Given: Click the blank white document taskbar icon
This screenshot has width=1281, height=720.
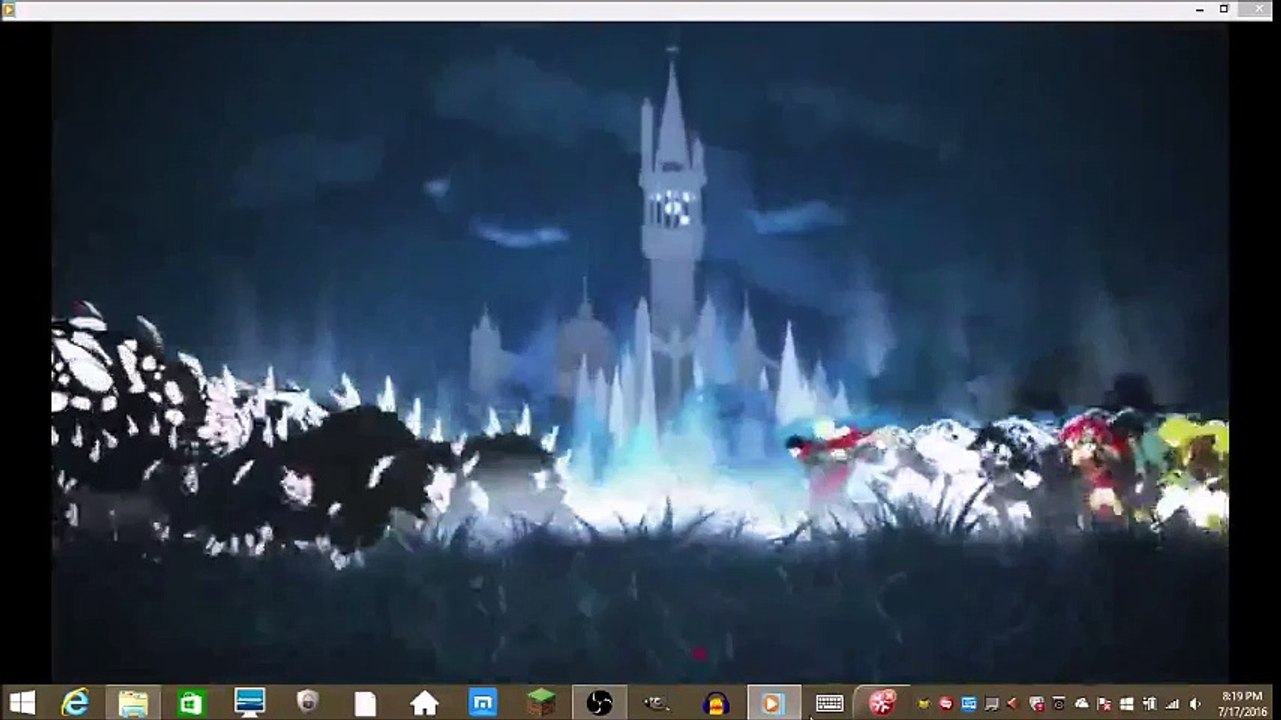Looking at the screenshot, I should pyautogui.click(x=365, y=703).
